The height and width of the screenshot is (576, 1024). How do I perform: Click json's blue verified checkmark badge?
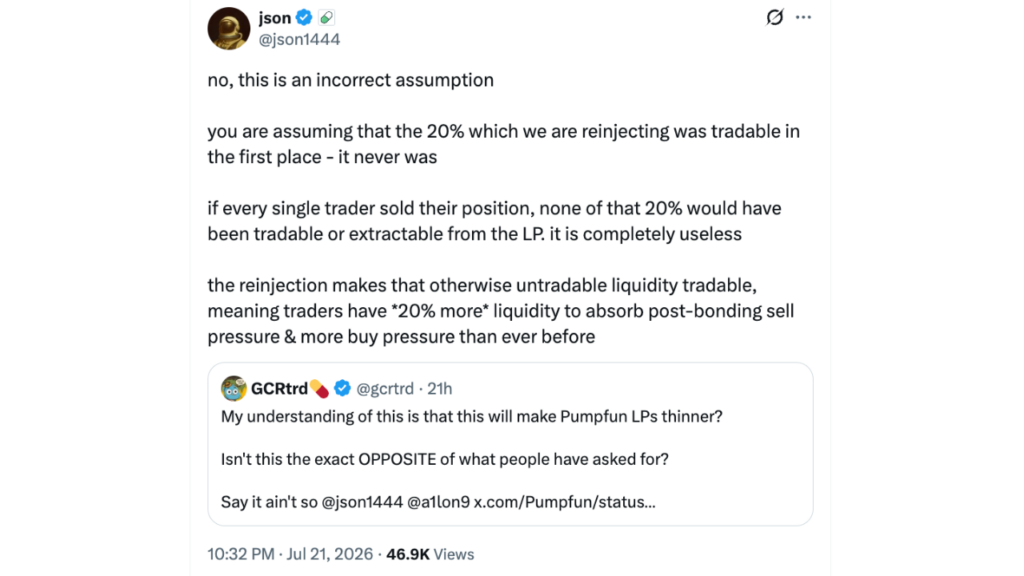click(x=304, y=18)
